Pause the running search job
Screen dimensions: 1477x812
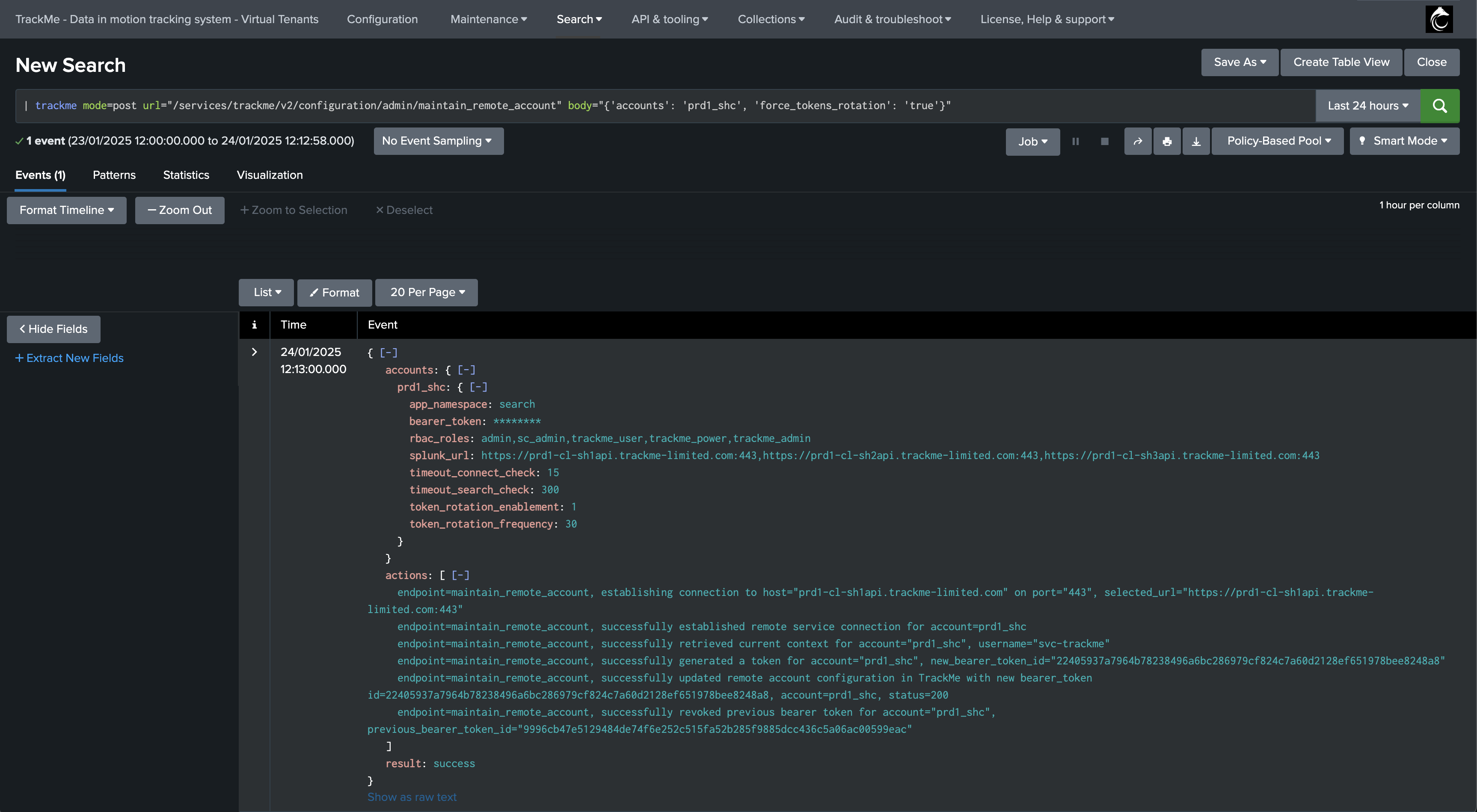point(1076,141)
